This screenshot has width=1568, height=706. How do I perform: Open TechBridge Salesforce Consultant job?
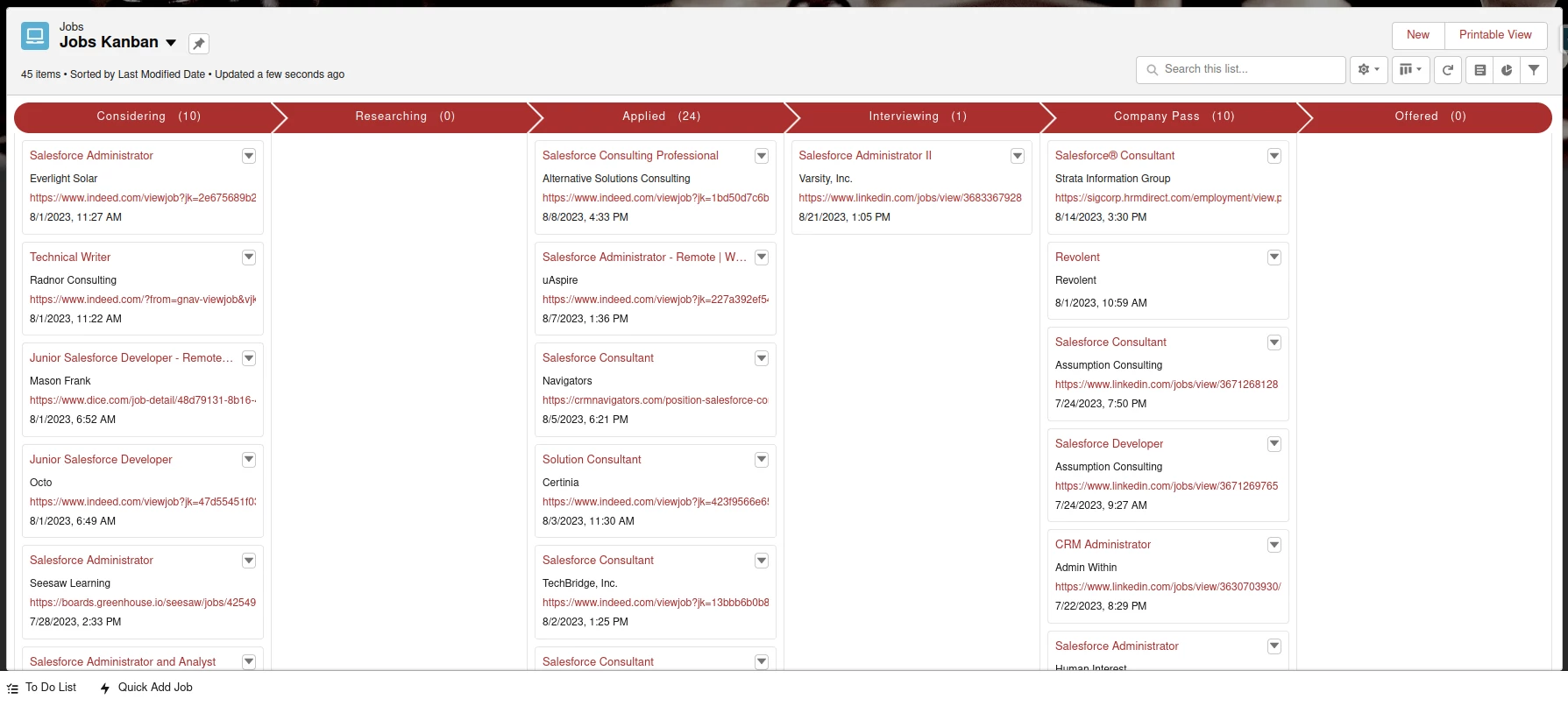(598, 561)
